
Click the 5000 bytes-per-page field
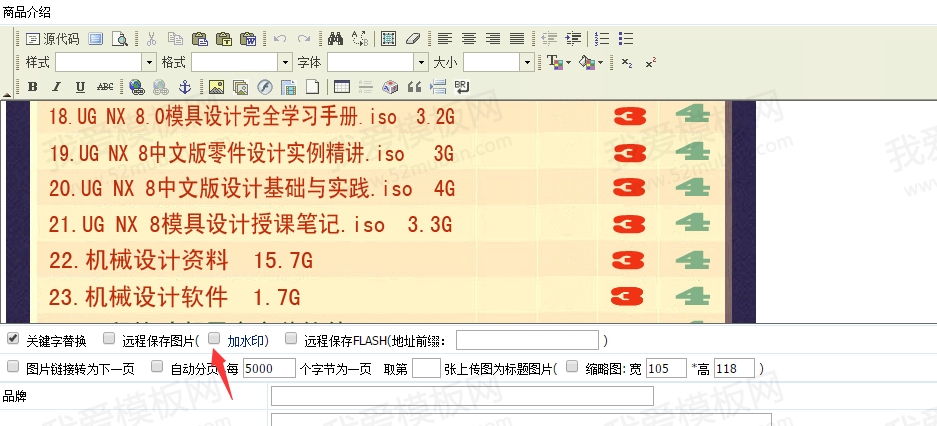point(270,368)
